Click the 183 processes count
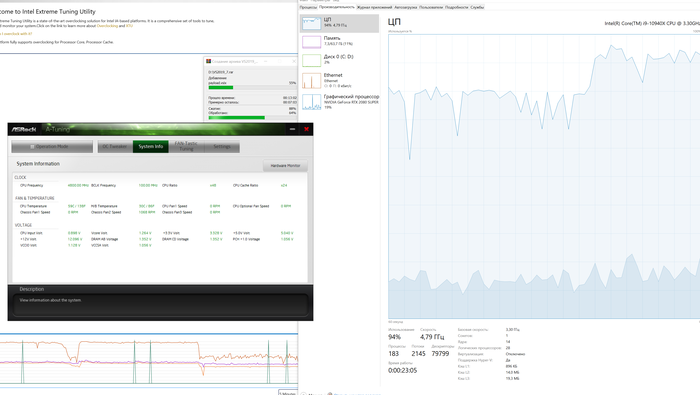700x395 pixels. [394, 353]
